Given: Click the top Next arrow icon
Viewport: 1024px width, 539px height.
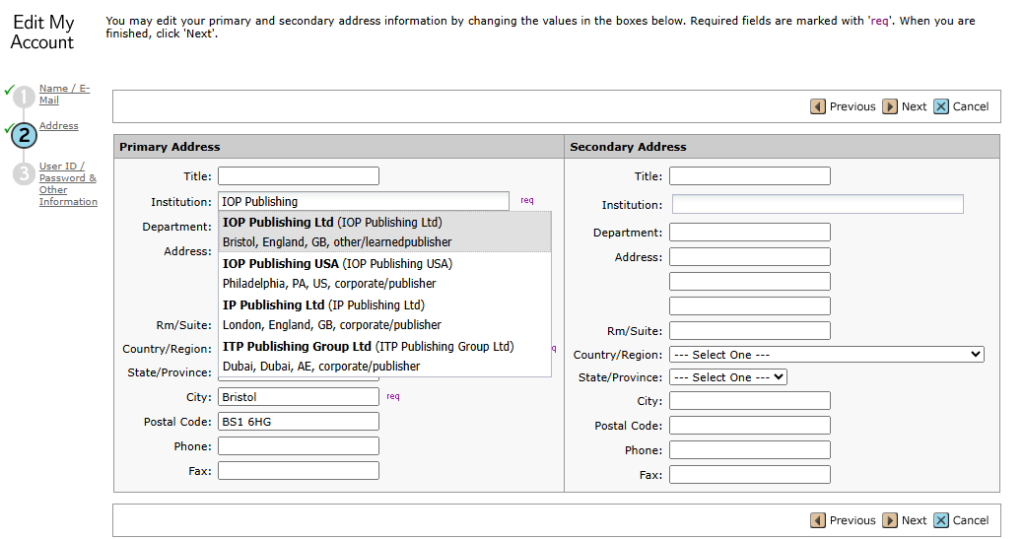Looking at the screenshot, I should tap(889, 106).
